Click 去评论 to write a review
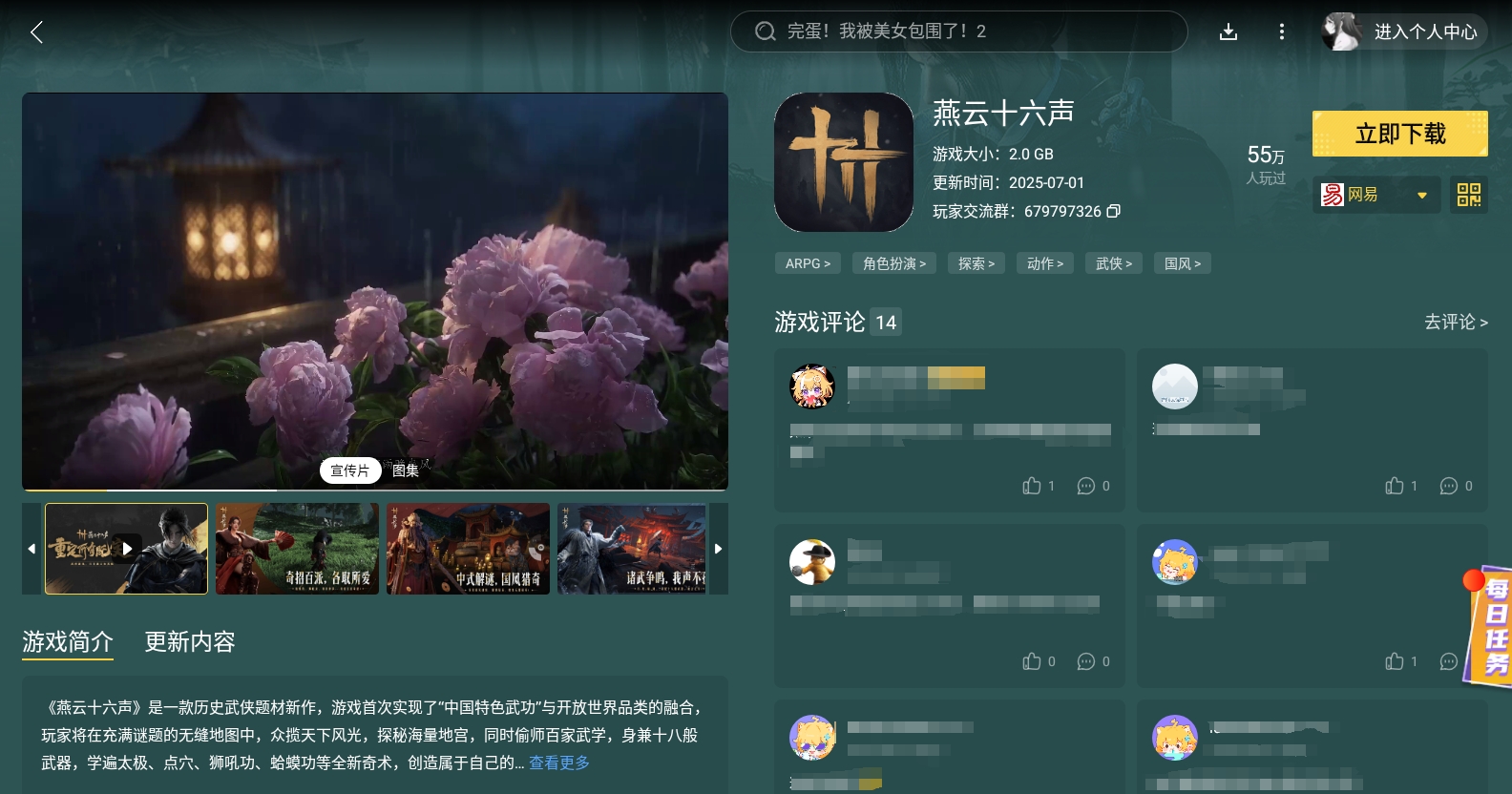The width and height of the screenshot is (1512, 794). [x=1456, y=323]
